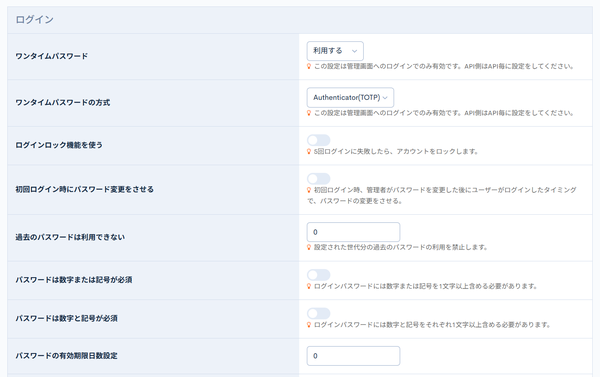Click the 過去のパスワードは利用できない label
Screen dimensions: 600x377
[x=70, y=237]
